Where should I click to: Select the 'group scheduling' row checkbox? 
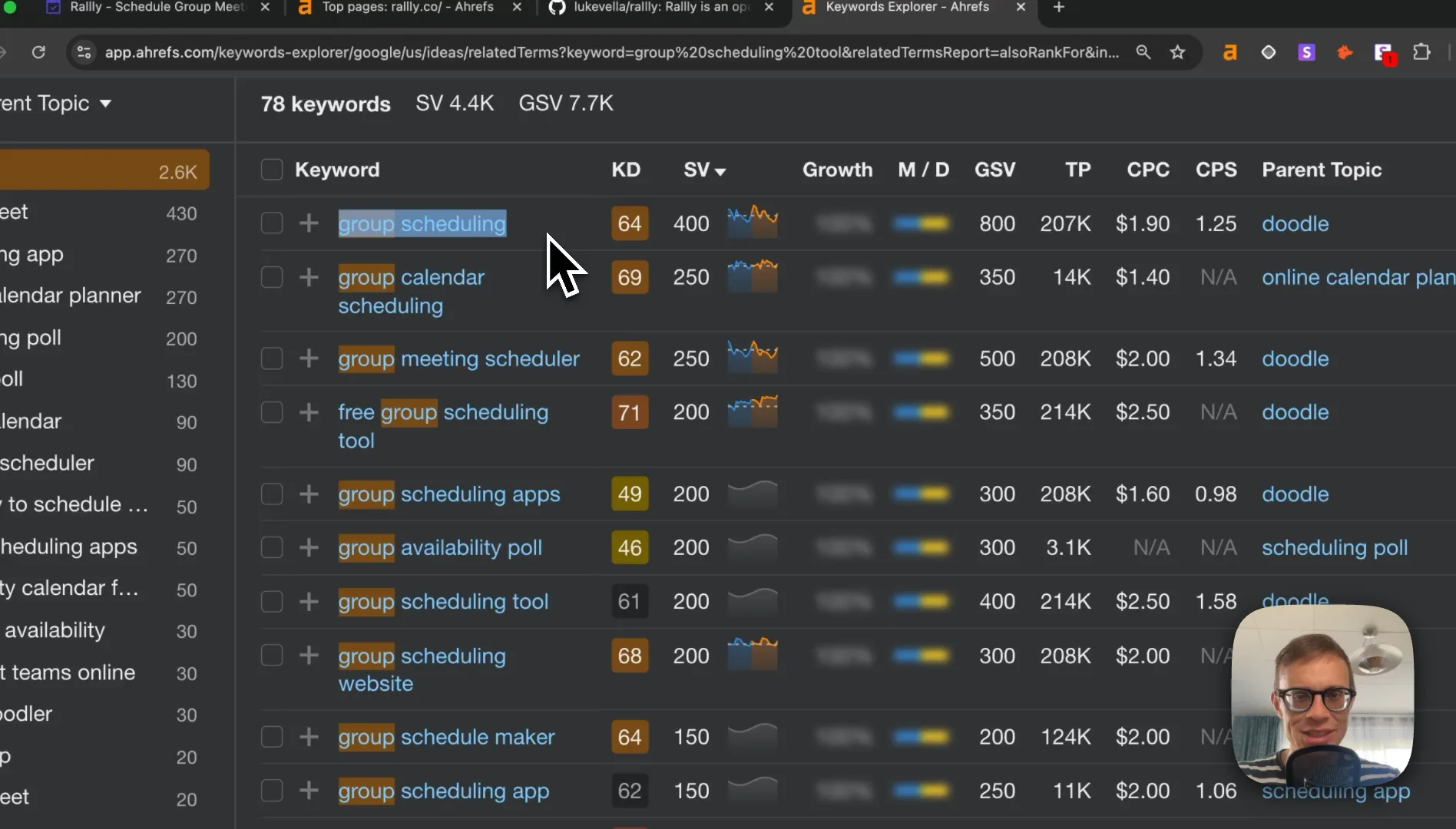tap(272, 223)
